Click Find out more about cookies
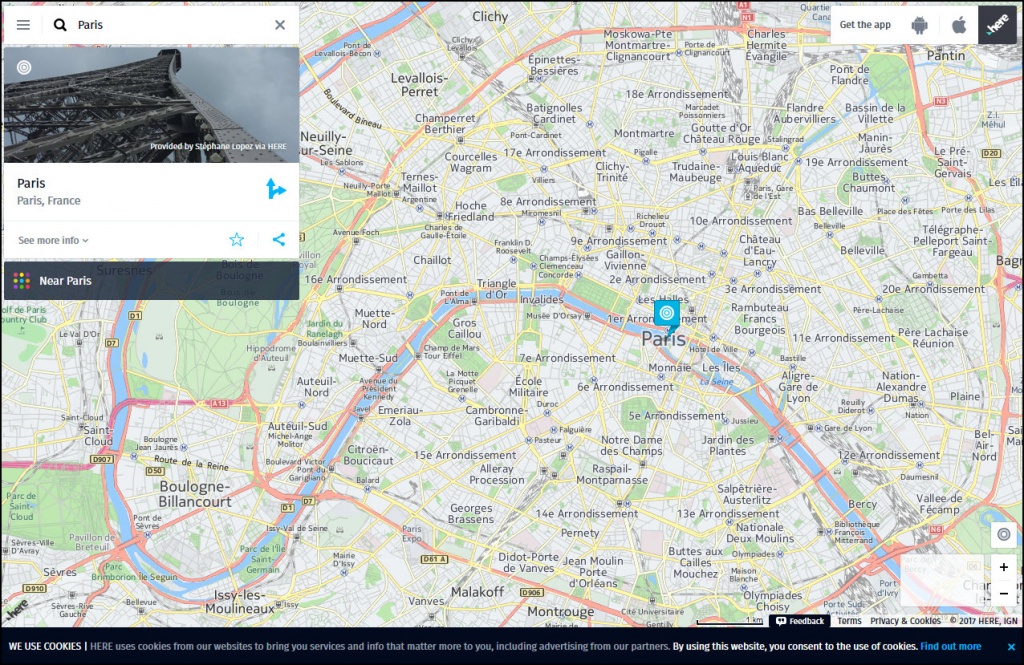1024x665 pixels. [950, 646]
